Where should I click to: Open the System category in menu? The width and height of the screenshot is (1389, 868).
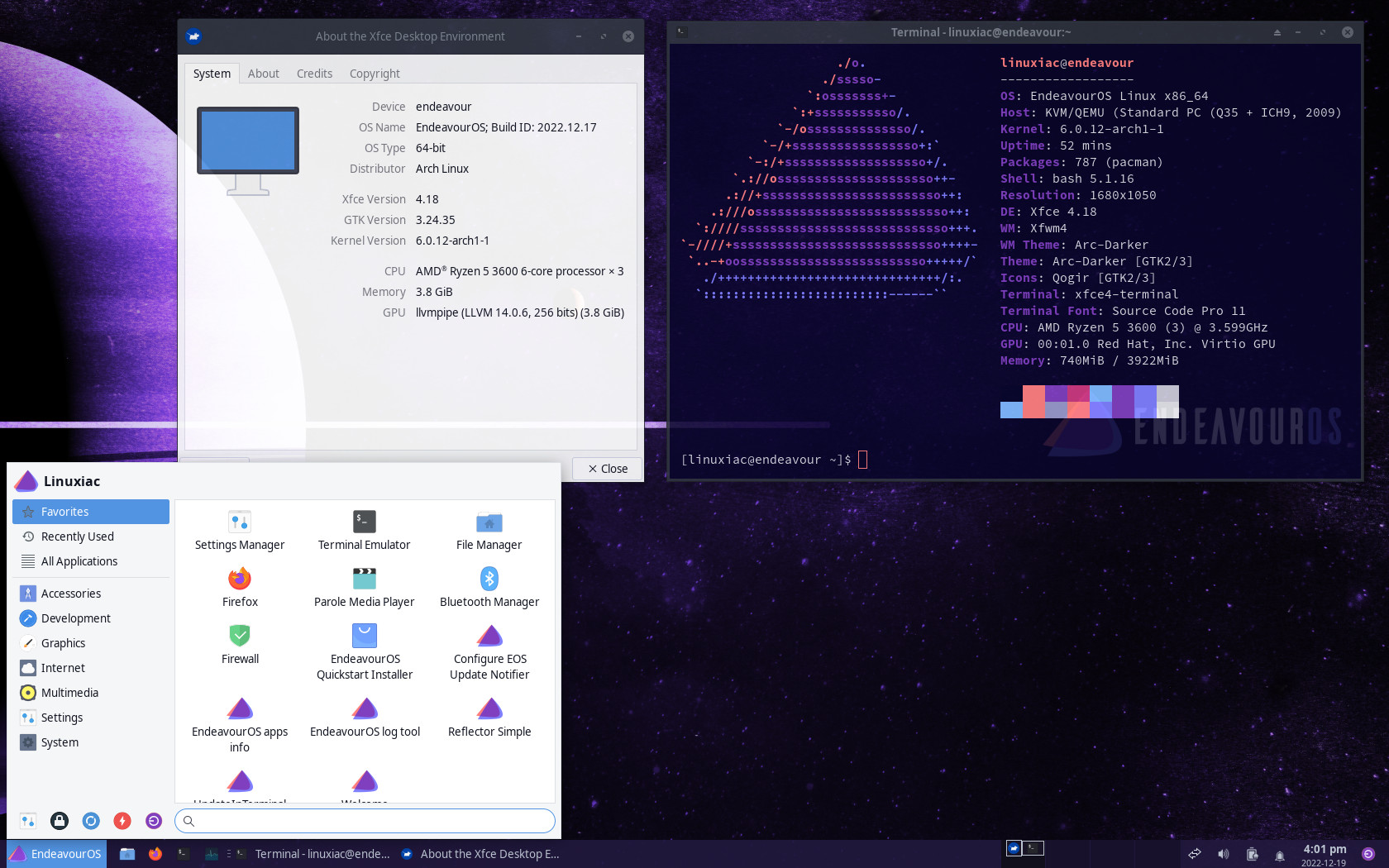[x=91, y=742]
